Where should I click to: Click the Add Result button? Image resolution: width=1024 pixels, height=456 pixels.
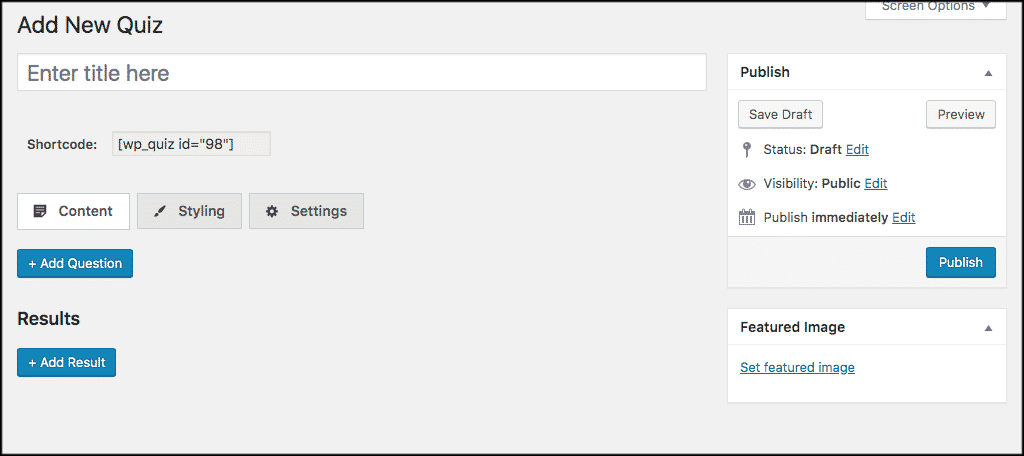pyautogui.click(x=67, y=363)
